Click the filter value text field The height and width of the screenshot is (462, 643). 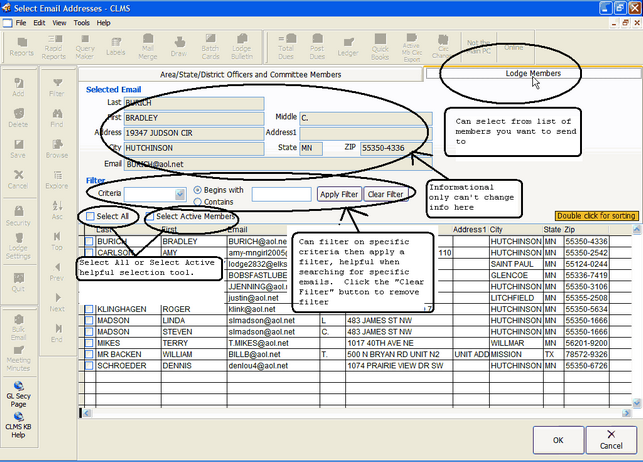click(281, 194)
